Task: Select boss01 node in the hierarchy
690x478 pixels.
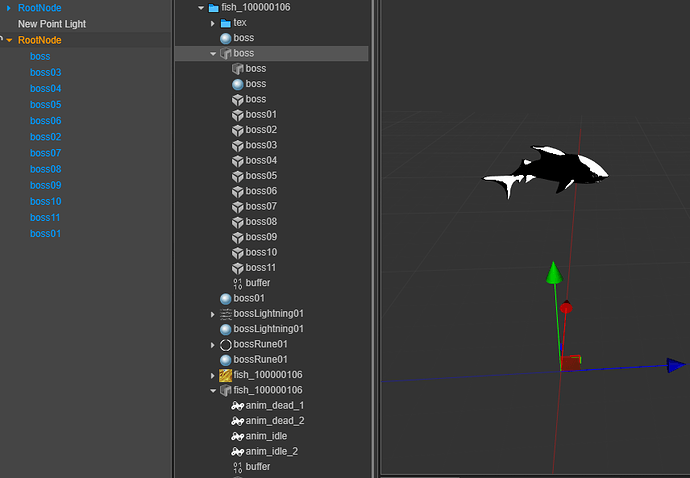Action: (45, 234)
